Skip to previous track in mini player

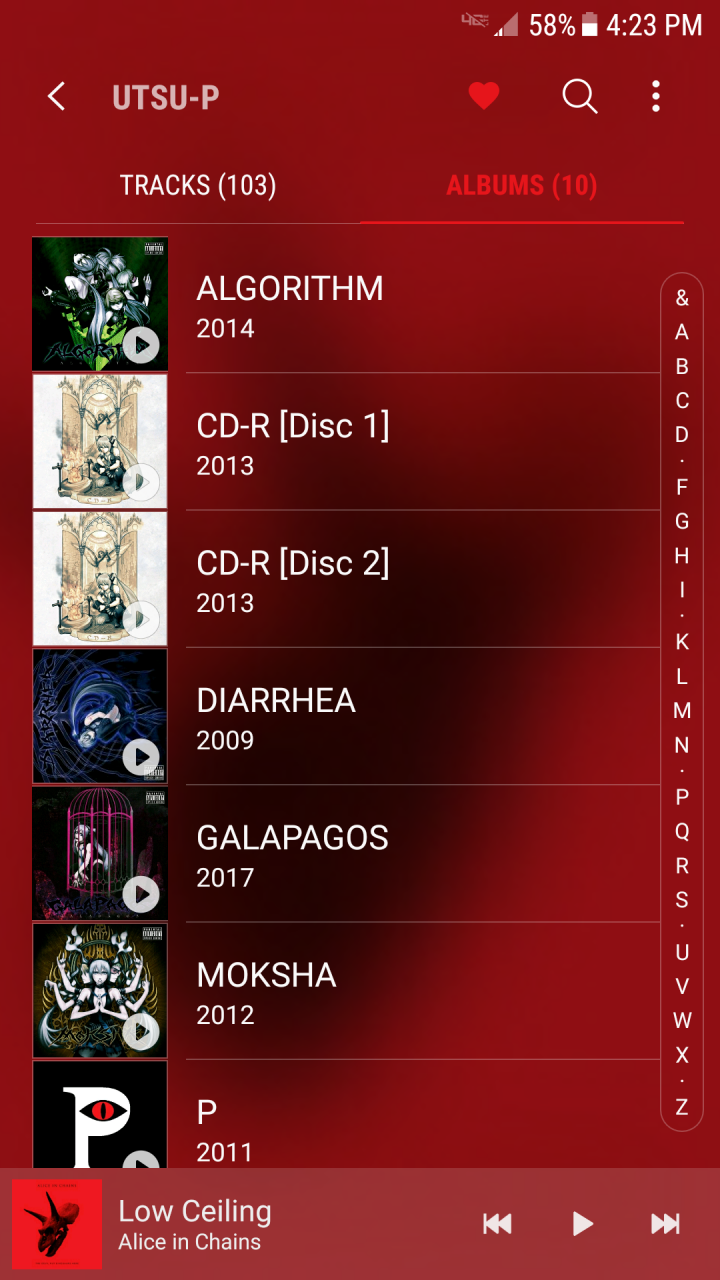tap(497, 1224)
